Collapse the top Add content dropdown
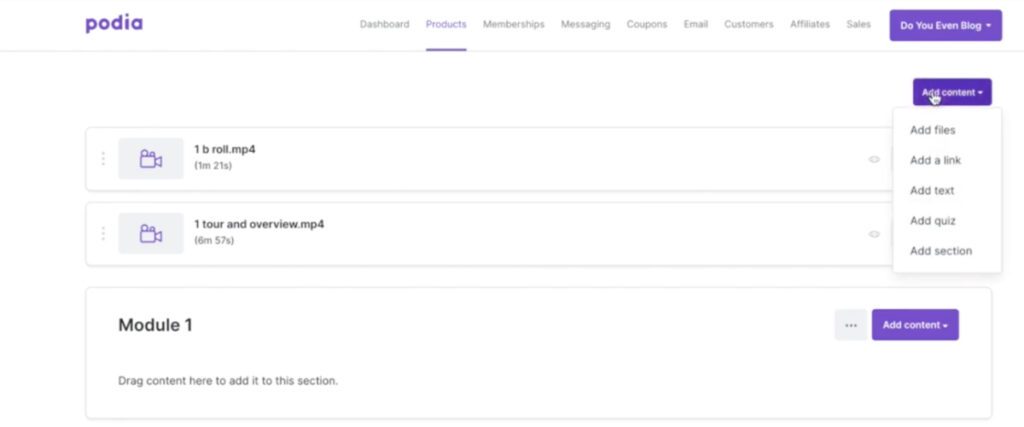This screenshot has width=1024, height=427. coord(951,92)
